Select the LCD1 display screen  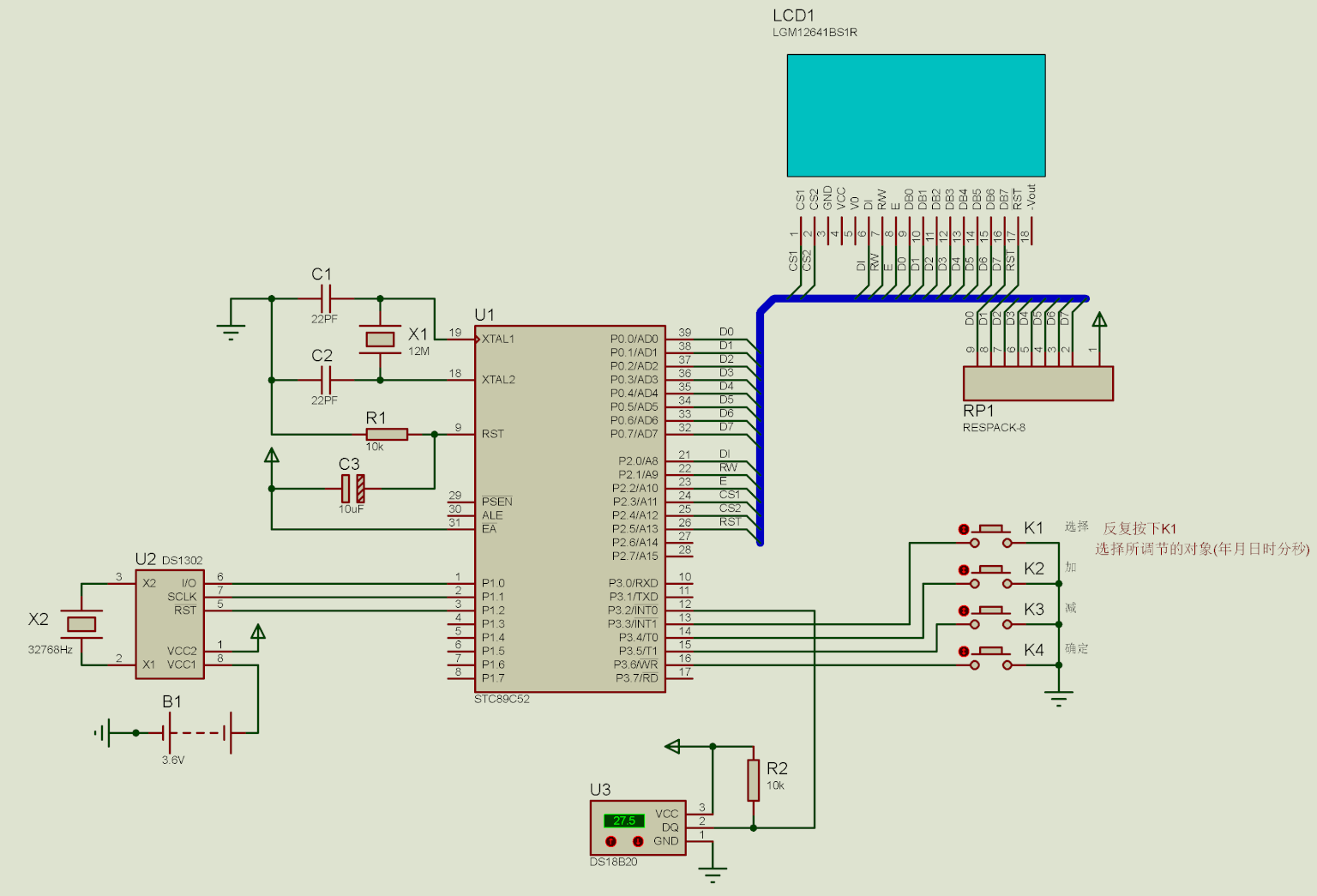click(x=916, y=116)
